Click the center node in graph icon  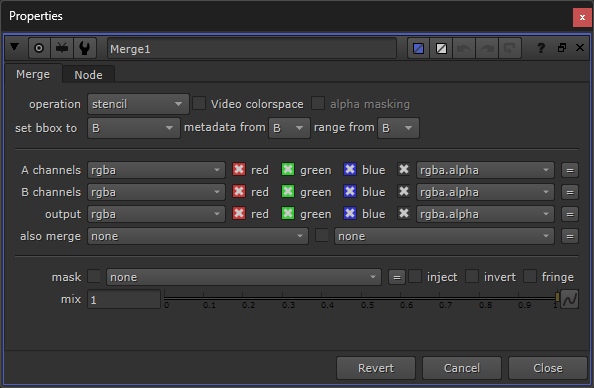pos(39,48)
